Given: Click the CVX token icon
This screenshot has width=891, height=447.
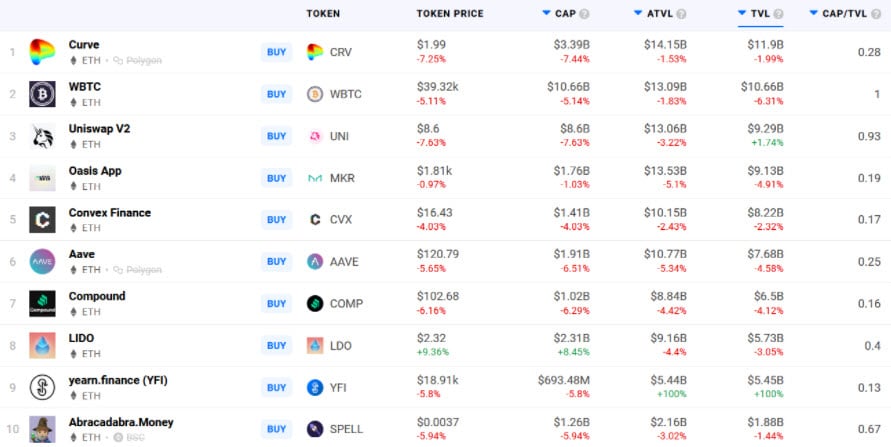Looking at the screenshot, I should click(315, 220).
